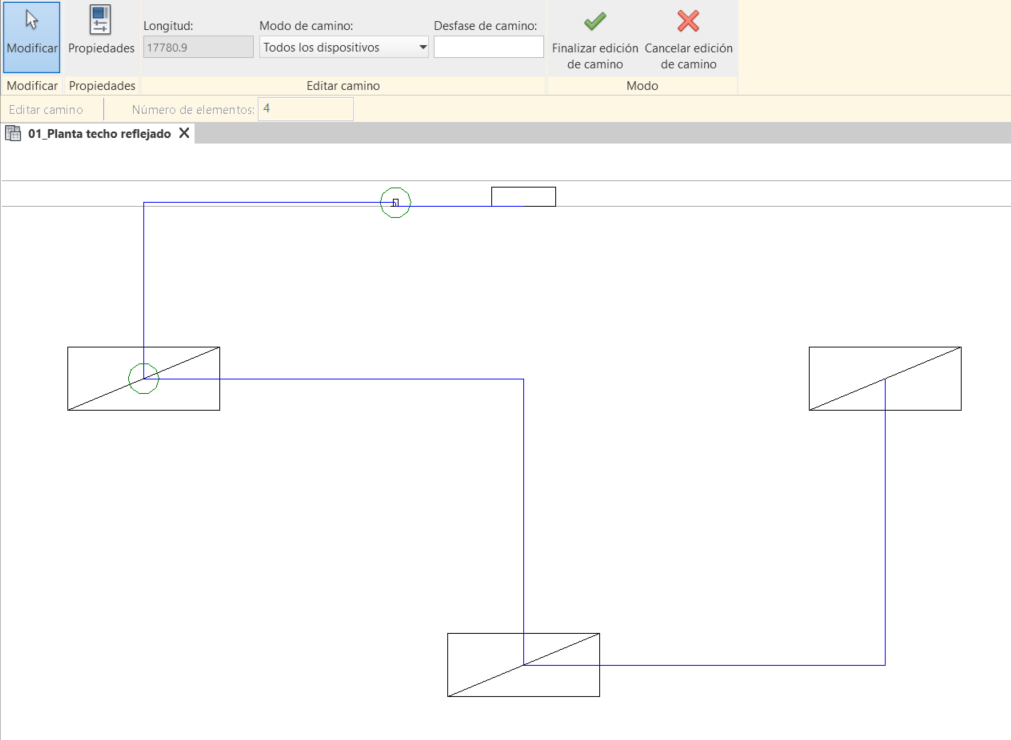
Task: Select the bottom center light fixture
Action: (x=524, y=665)
